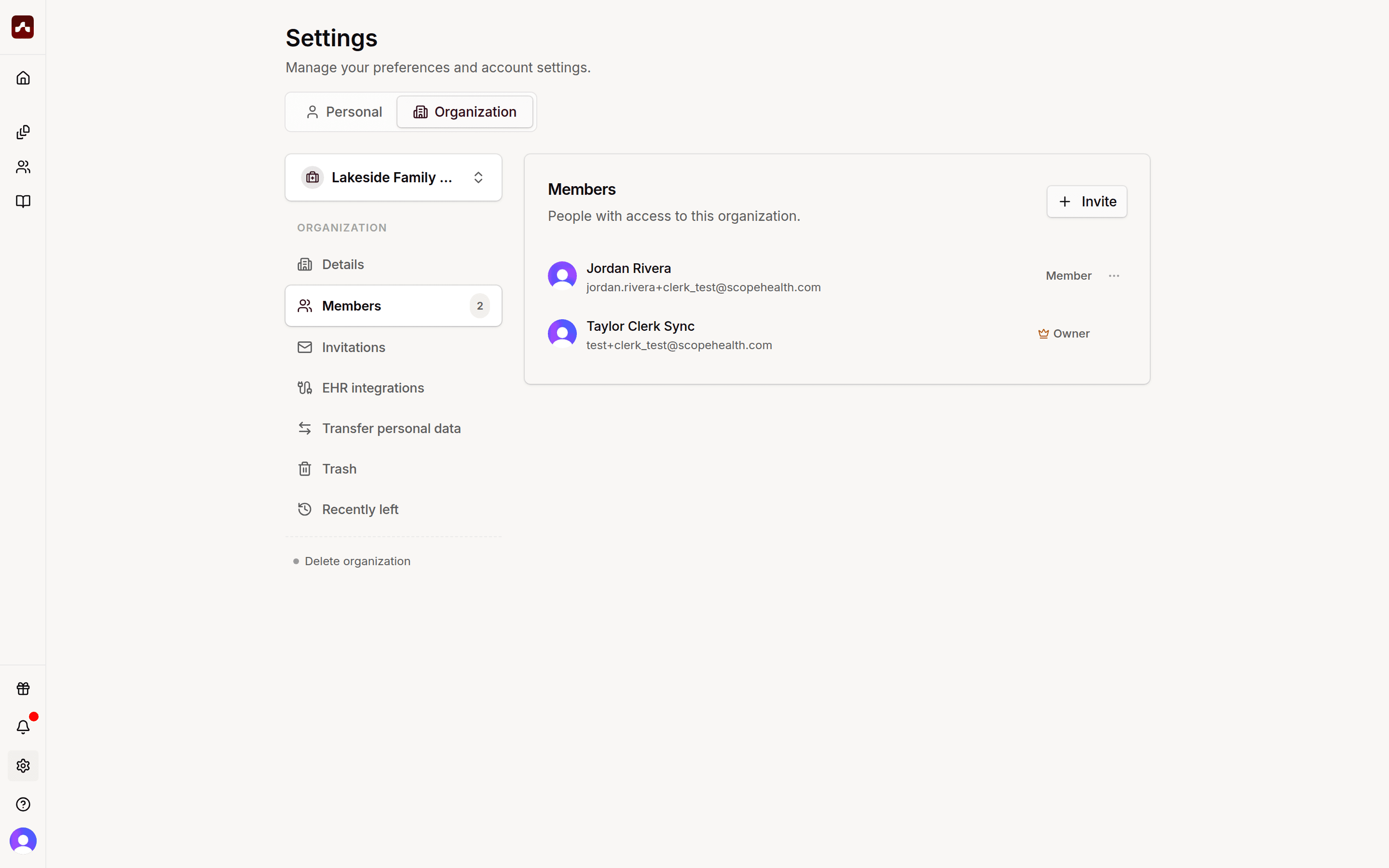Viewport: 1389px width, 868px height.
Task: Select the Organization tab
Action: (465, 112)
